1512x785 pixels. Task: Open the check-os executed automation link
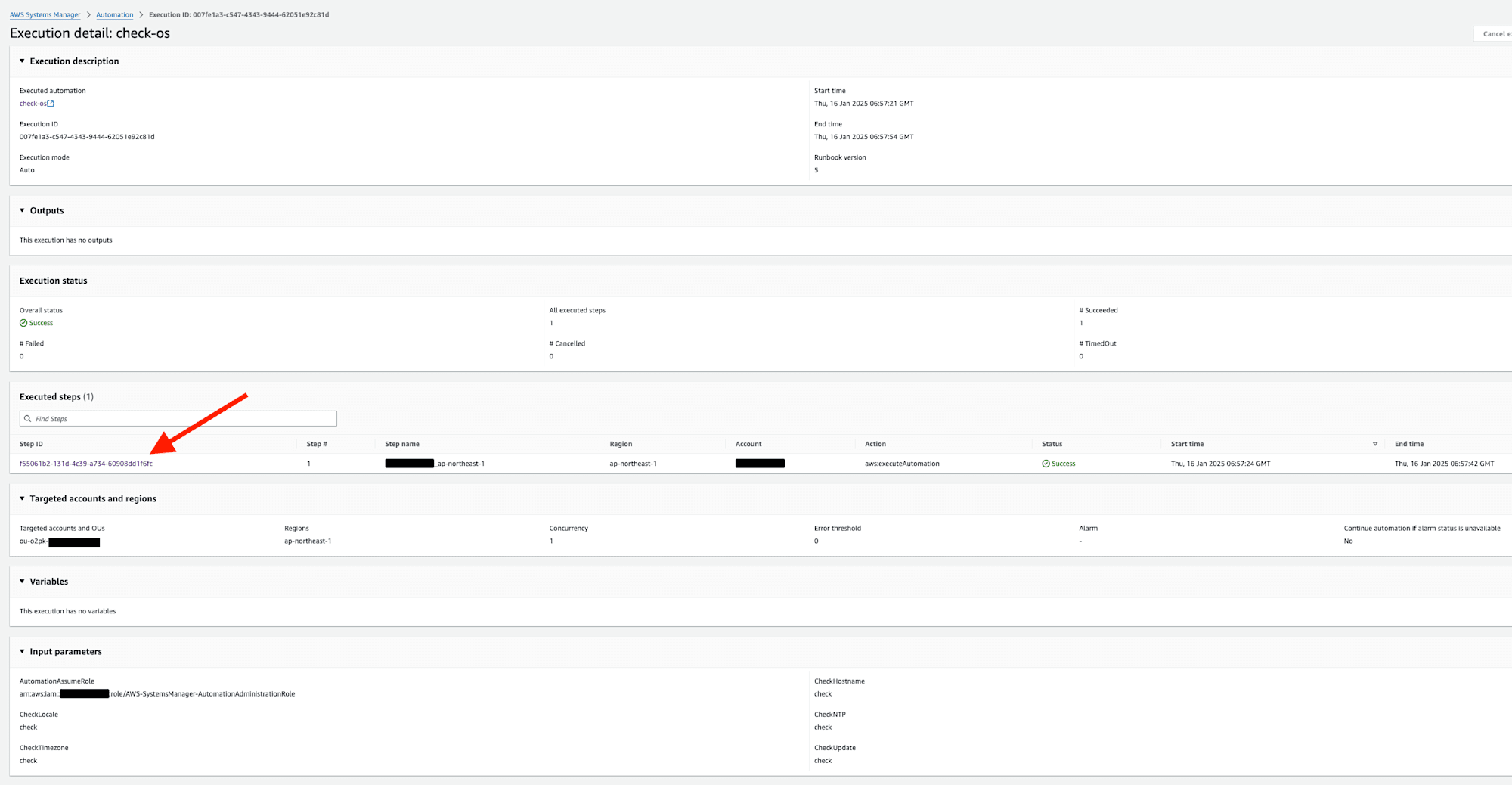[33, 104]
